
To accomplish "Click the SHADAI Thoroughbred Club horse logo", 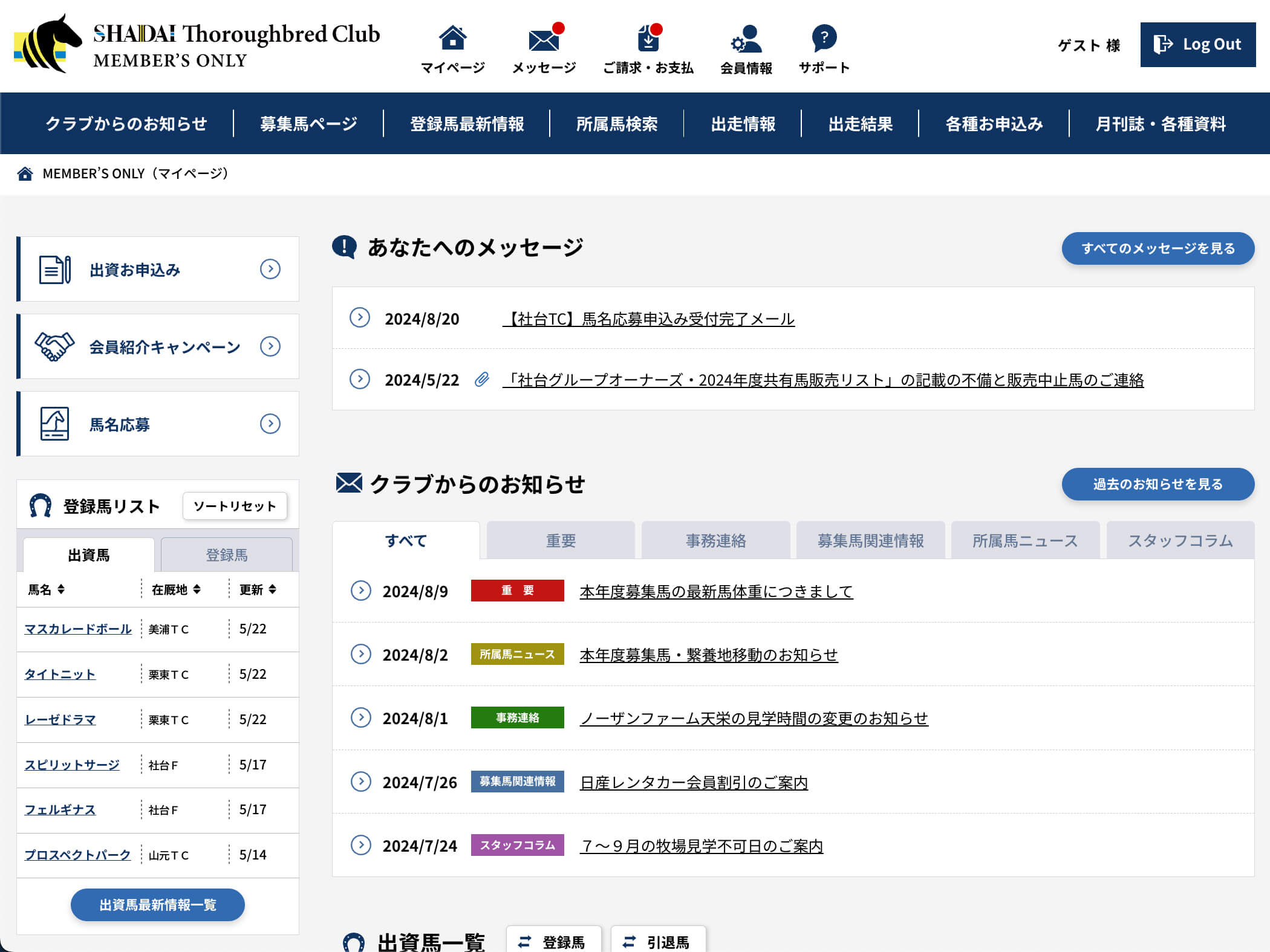I will [x=48, y=44].
